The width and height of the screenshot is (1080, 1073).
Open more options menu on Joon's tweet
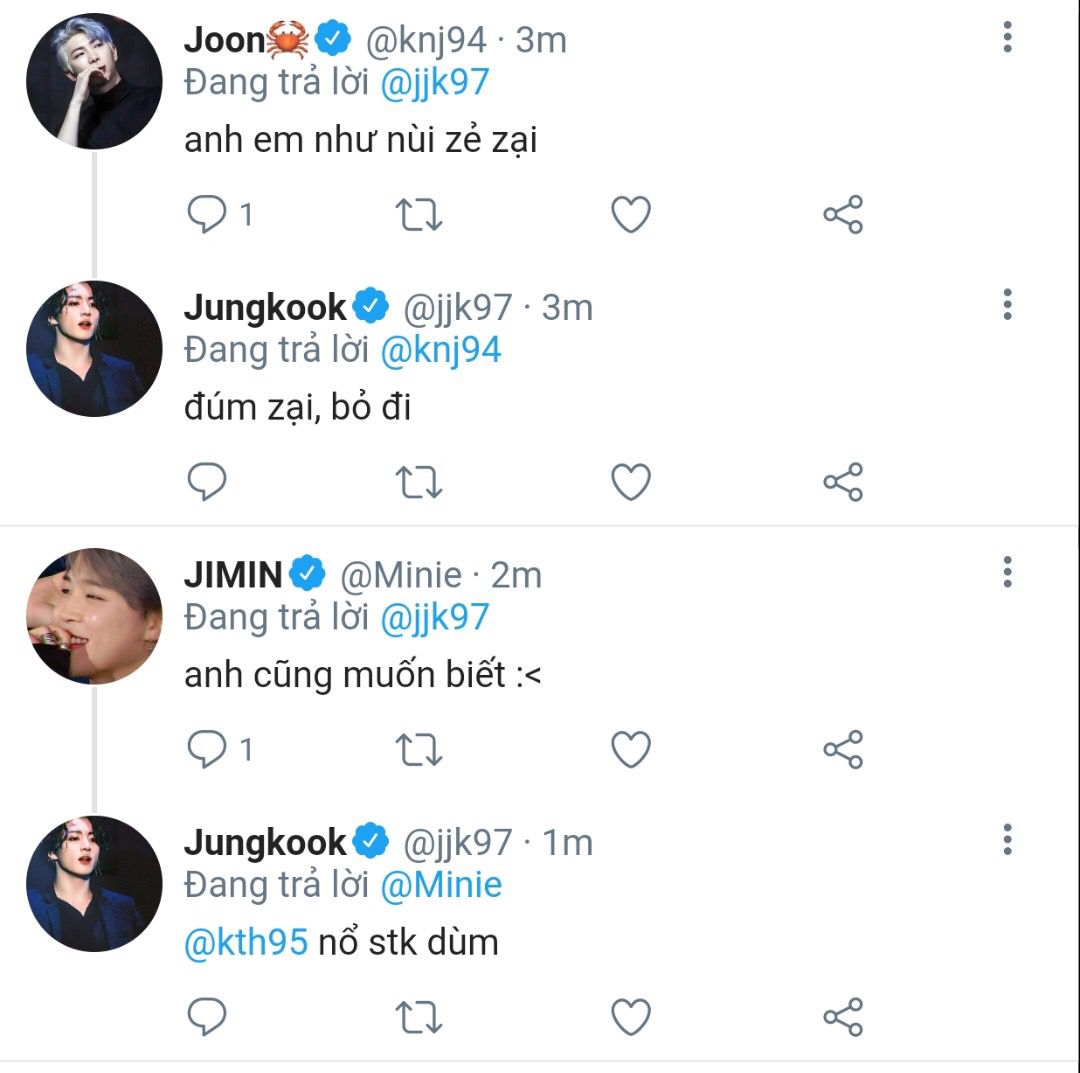pyautogui.click(x=1008, y=37)
